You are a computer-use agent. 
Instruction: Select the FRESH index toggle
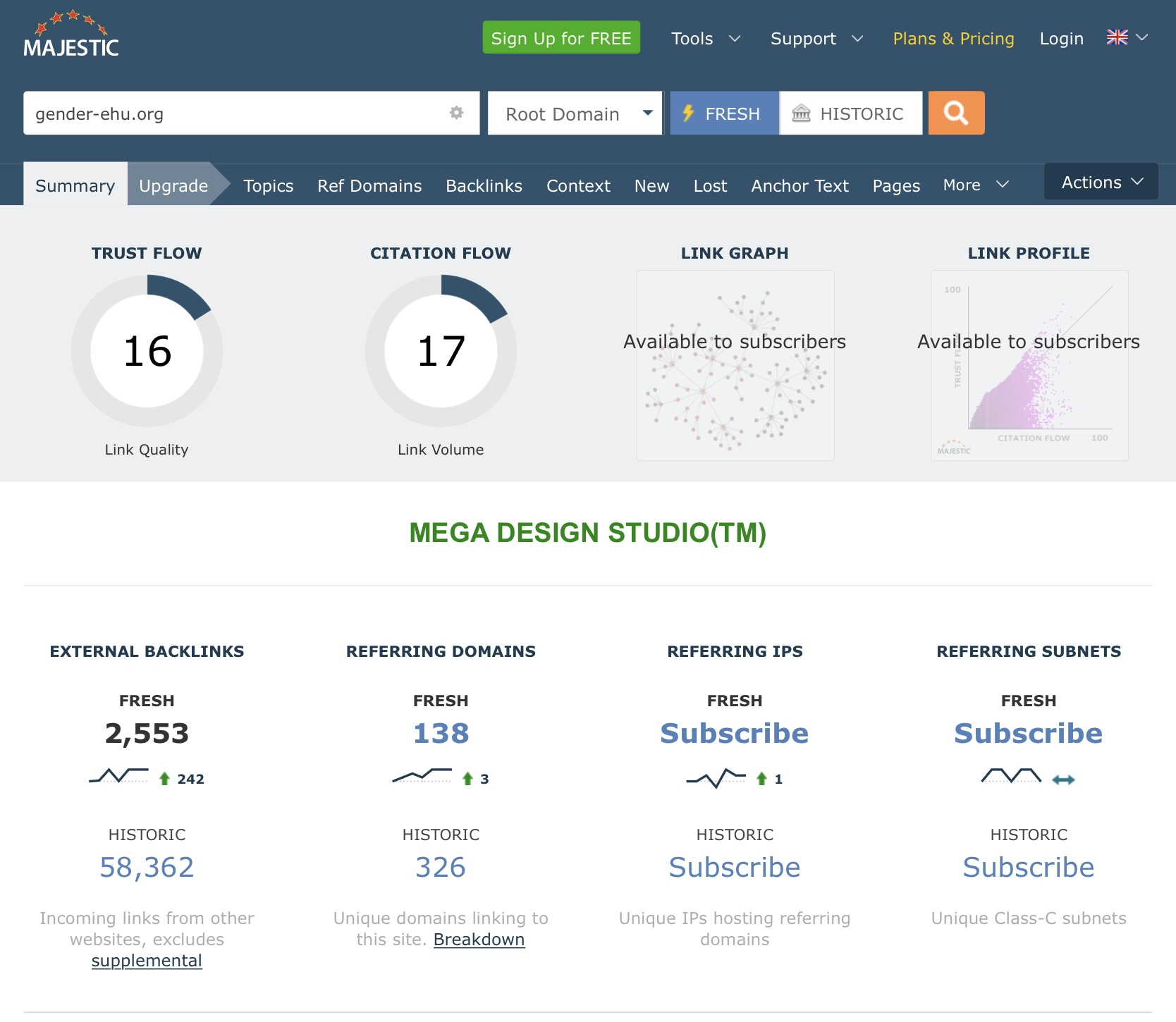click(x=724, y=113)
